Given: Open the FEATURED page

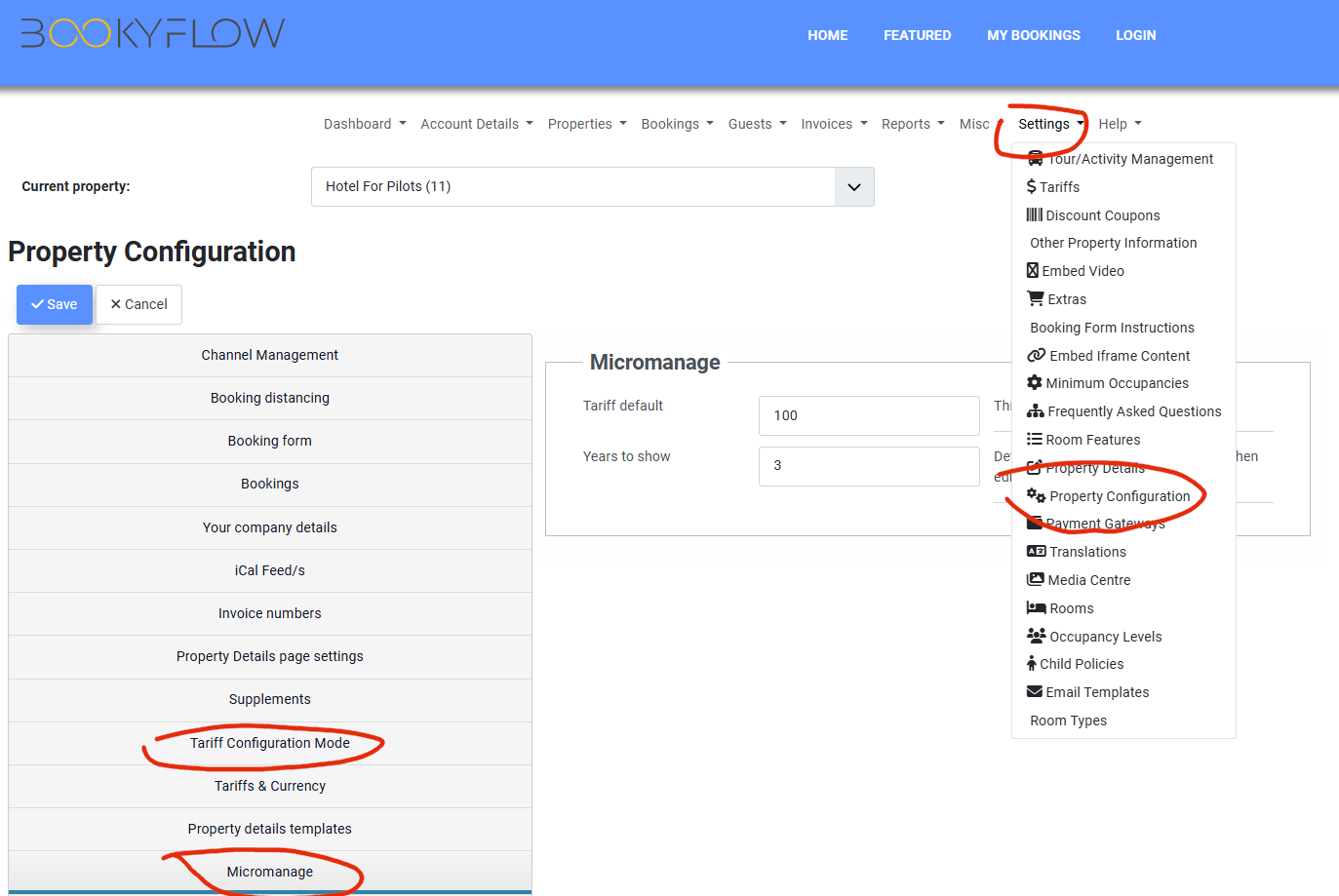Looking at the screenshot, I should (917, 35).
